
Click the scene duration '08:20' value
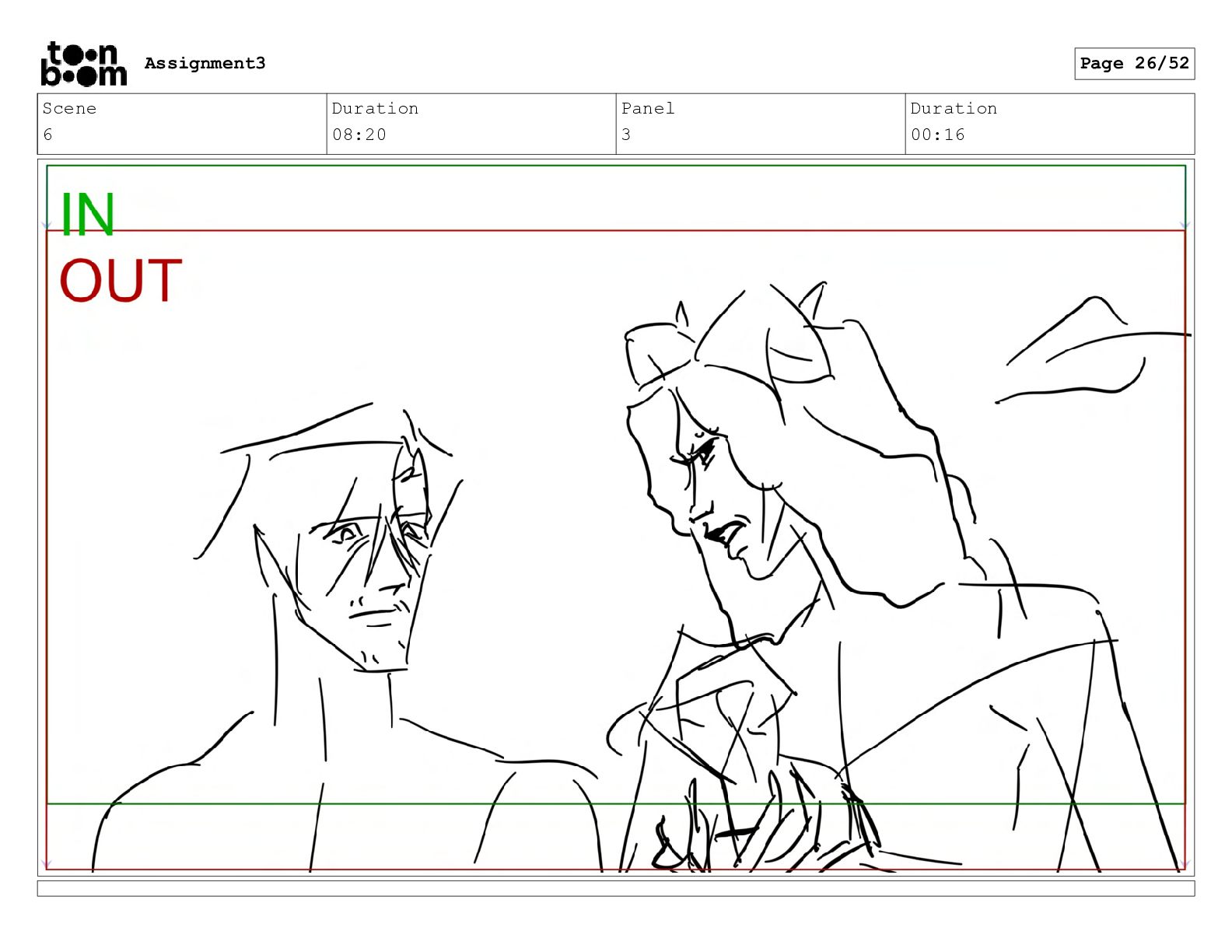pyautogui.click(x=359, y=135)
